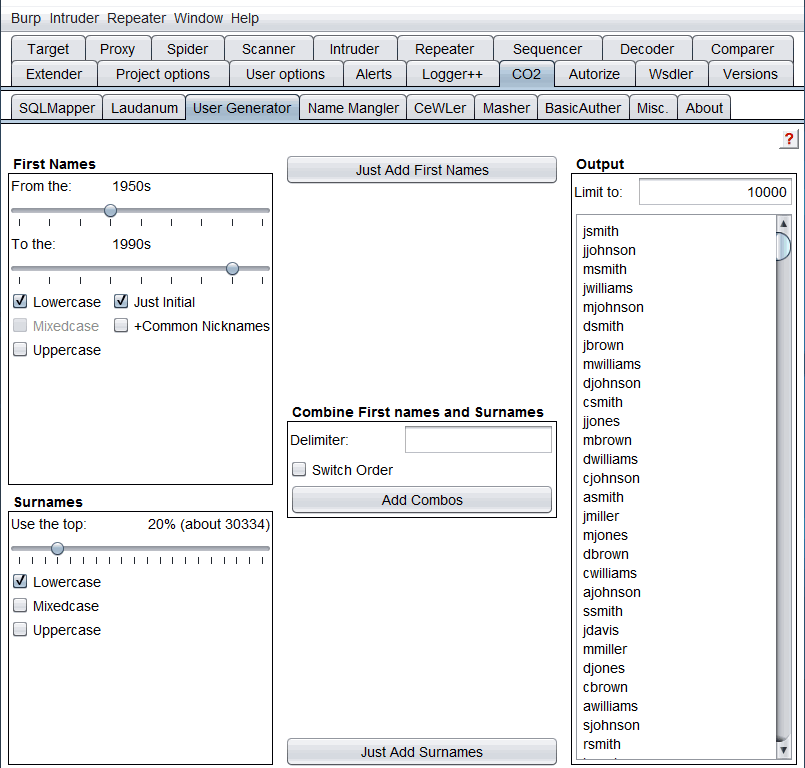Viewport: 805px width, 768px height.
Task: Click the output list scroll up arrow
Action: 783,223
